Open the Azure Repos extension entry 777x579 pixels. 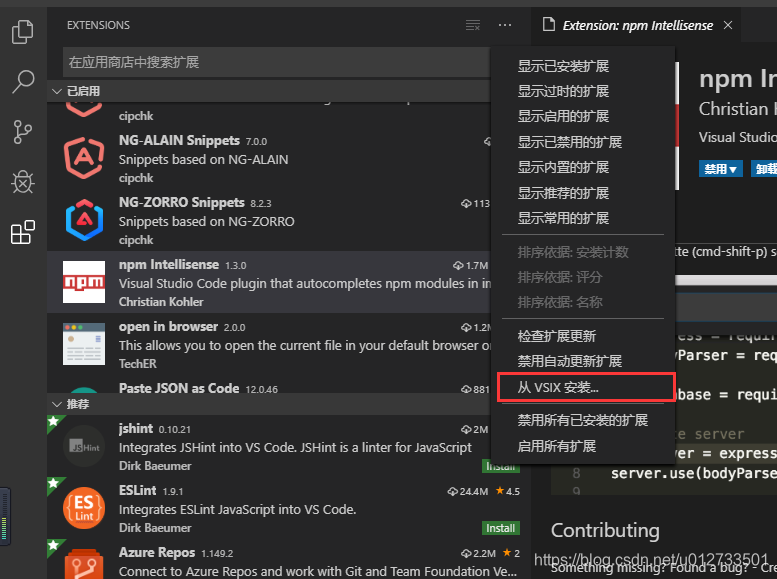(289, 559)
